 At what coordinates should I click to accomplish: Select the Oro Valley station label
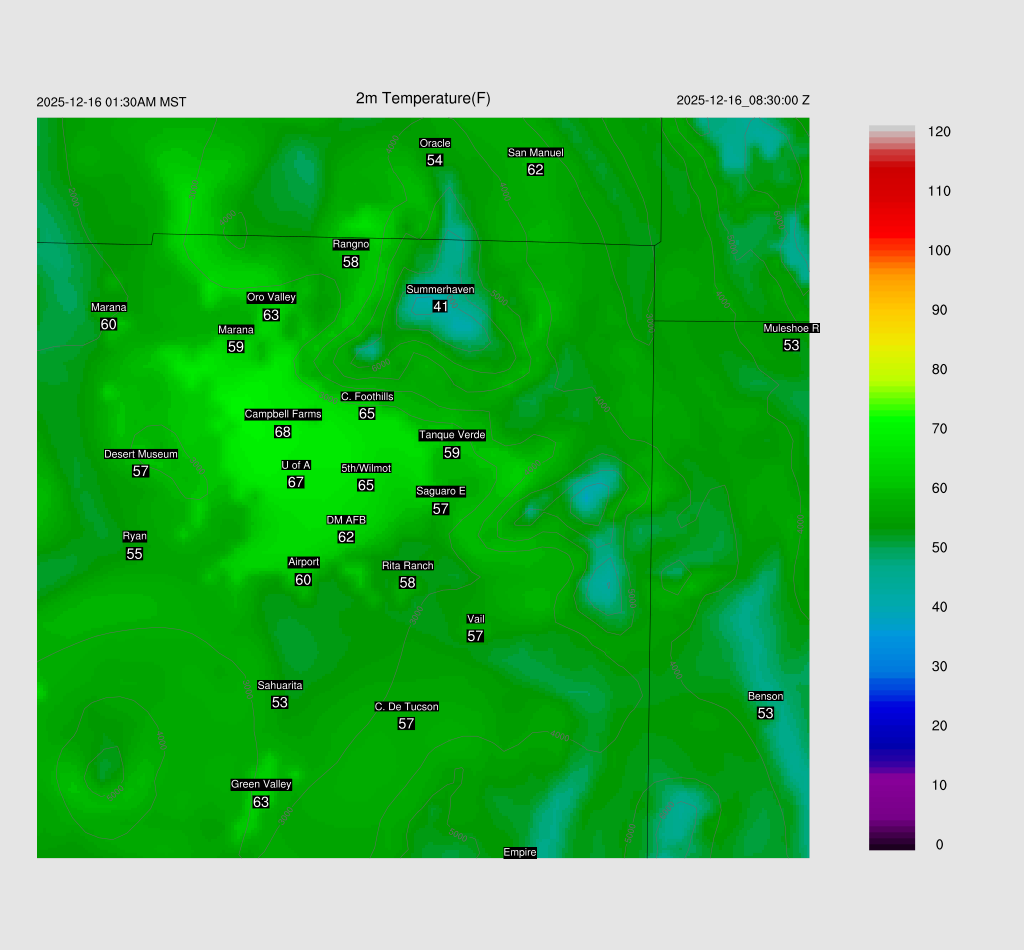tap(271, 297)
